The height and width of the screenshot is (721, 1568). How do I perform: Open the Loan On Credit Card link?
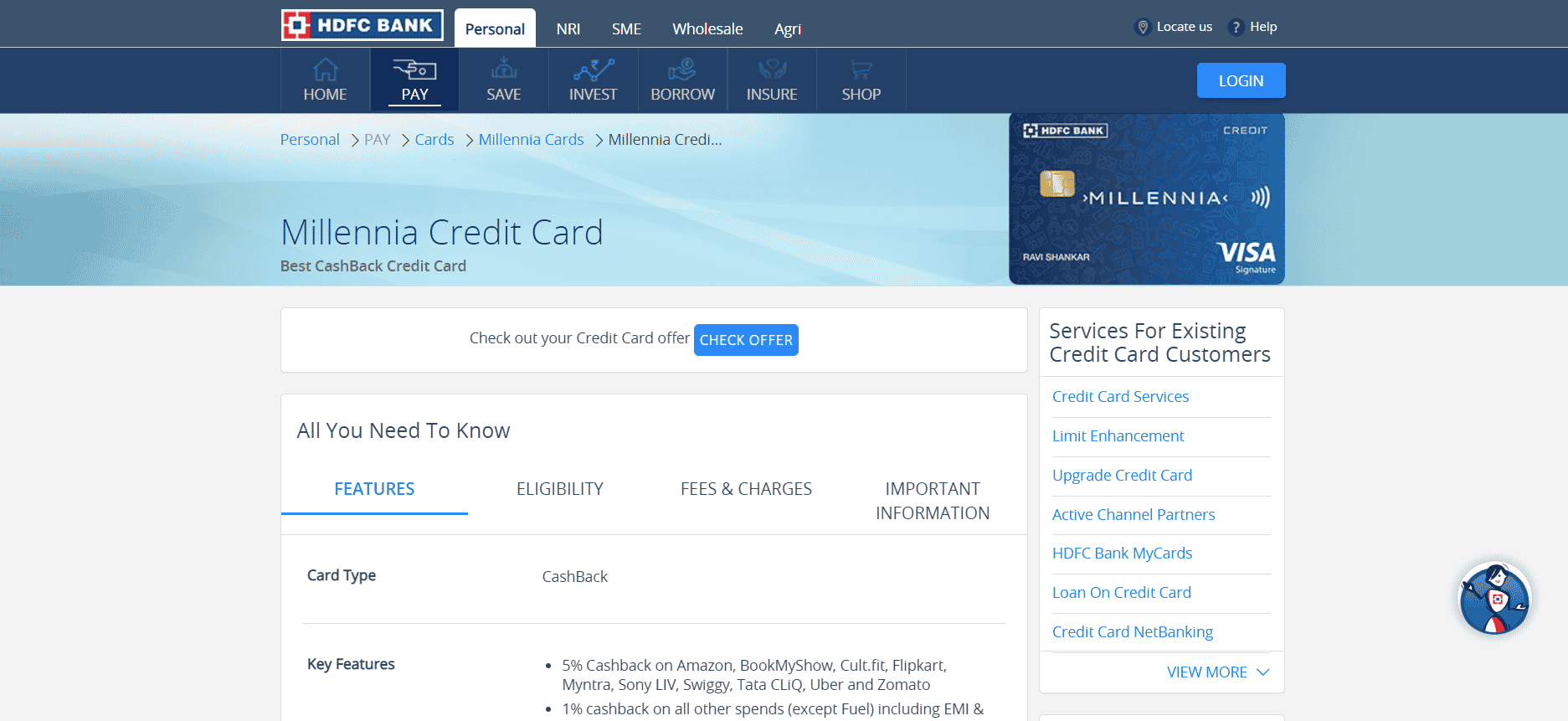tap(1121, 593)
